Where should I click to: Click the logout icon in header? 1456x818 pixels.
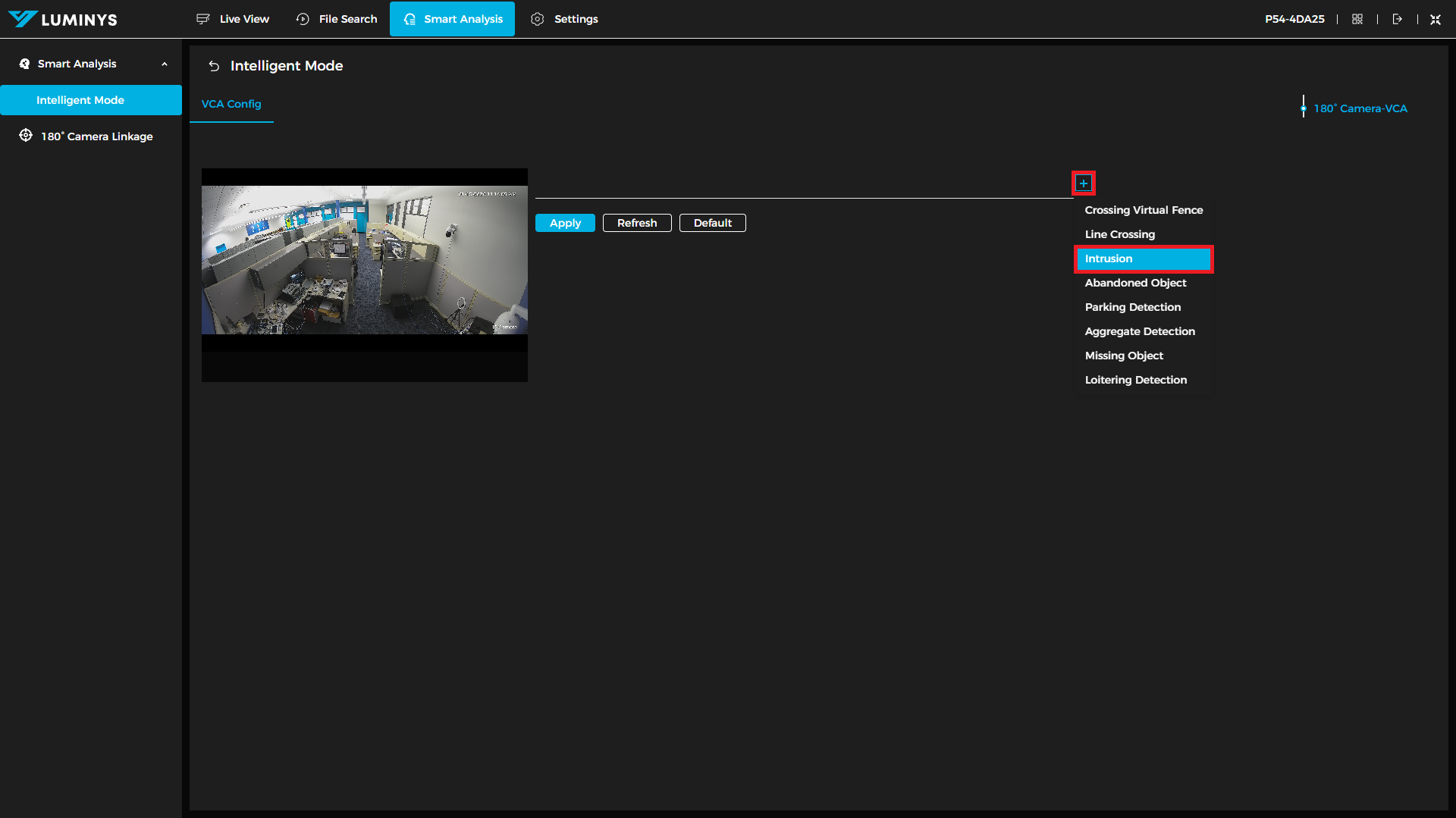coord(1397,19)
